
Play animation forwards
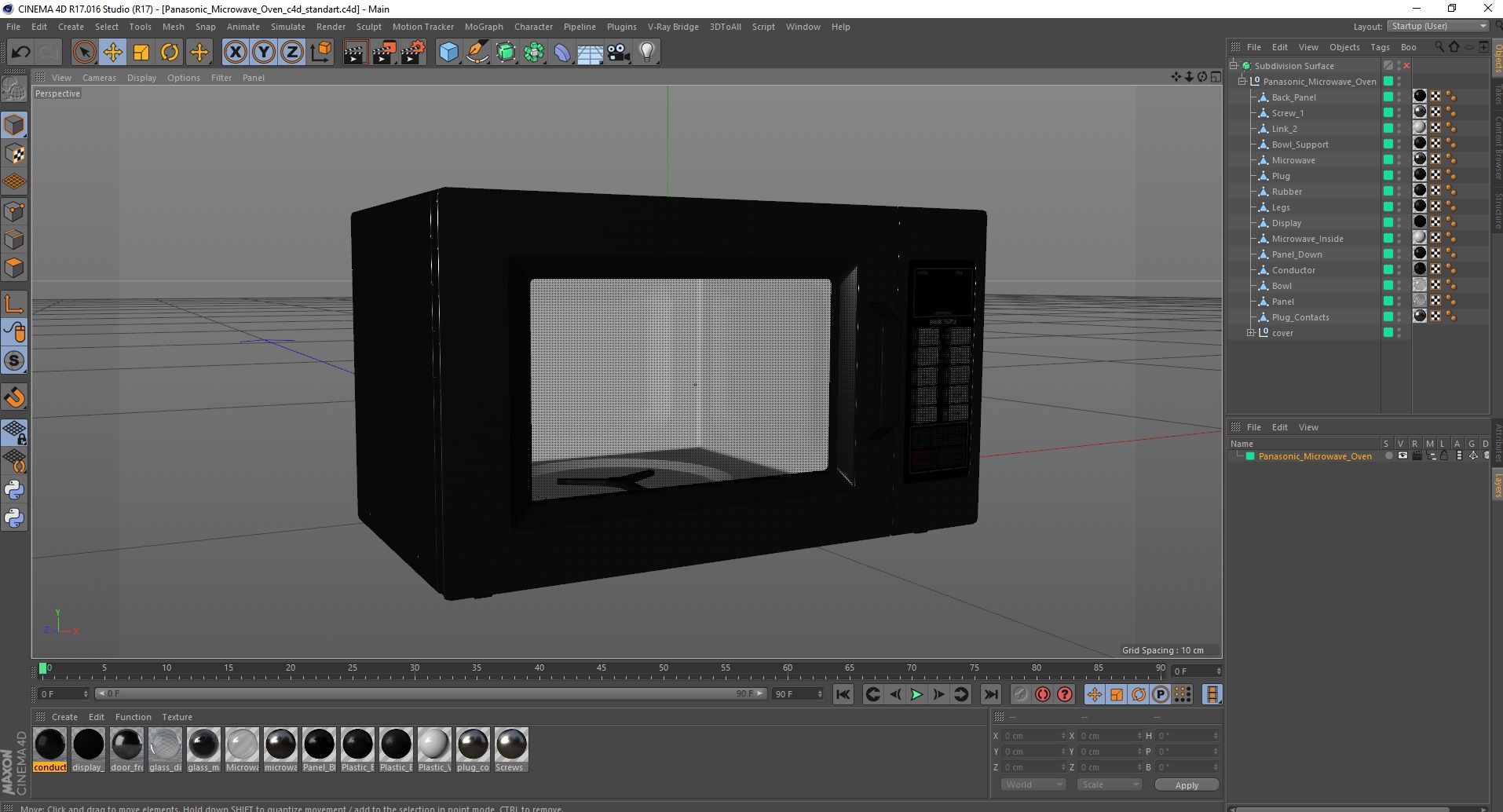(x=916, y=694)
